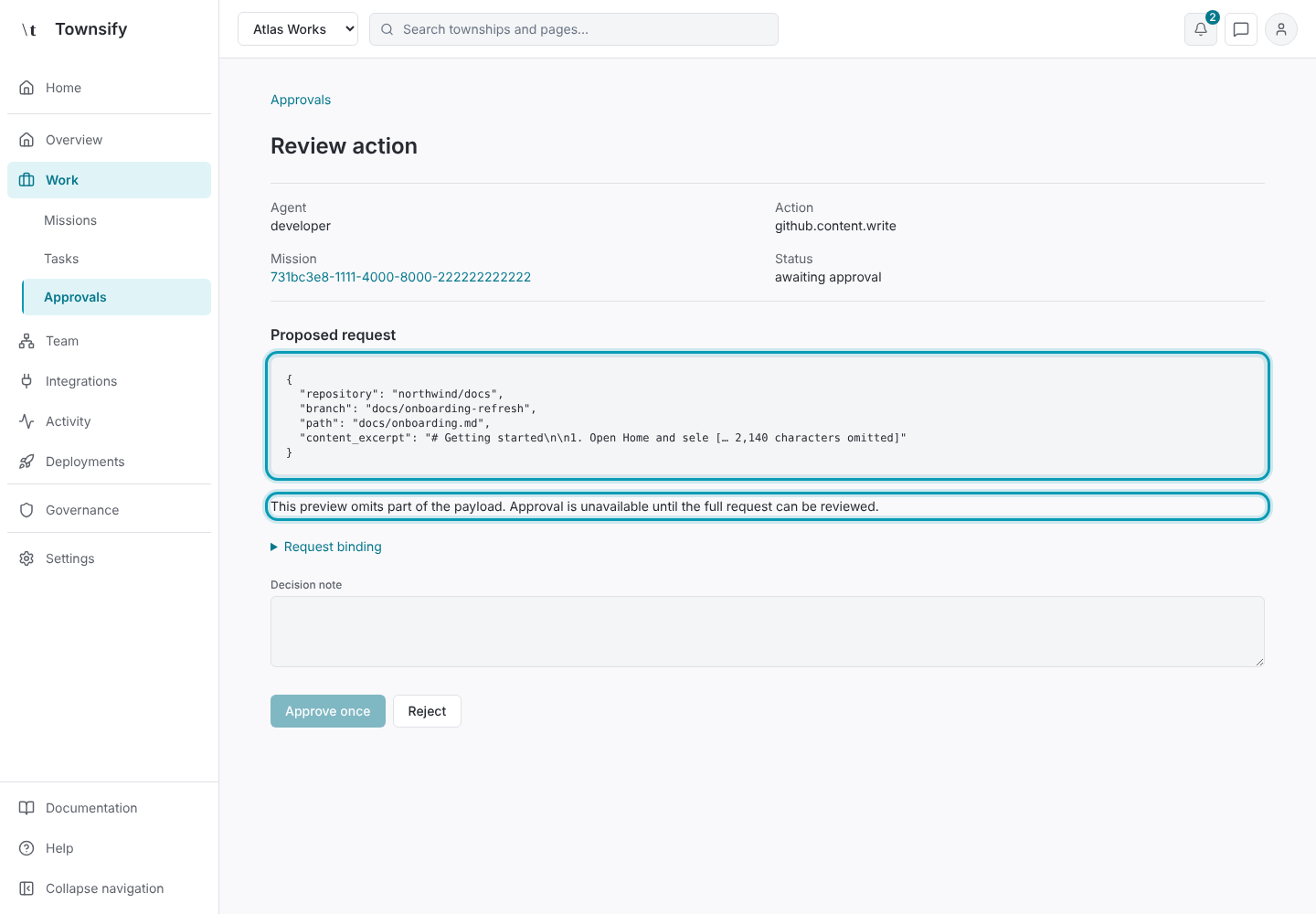Click the Help question-mark icon
1316x914 pixels.
click(27, 848)
